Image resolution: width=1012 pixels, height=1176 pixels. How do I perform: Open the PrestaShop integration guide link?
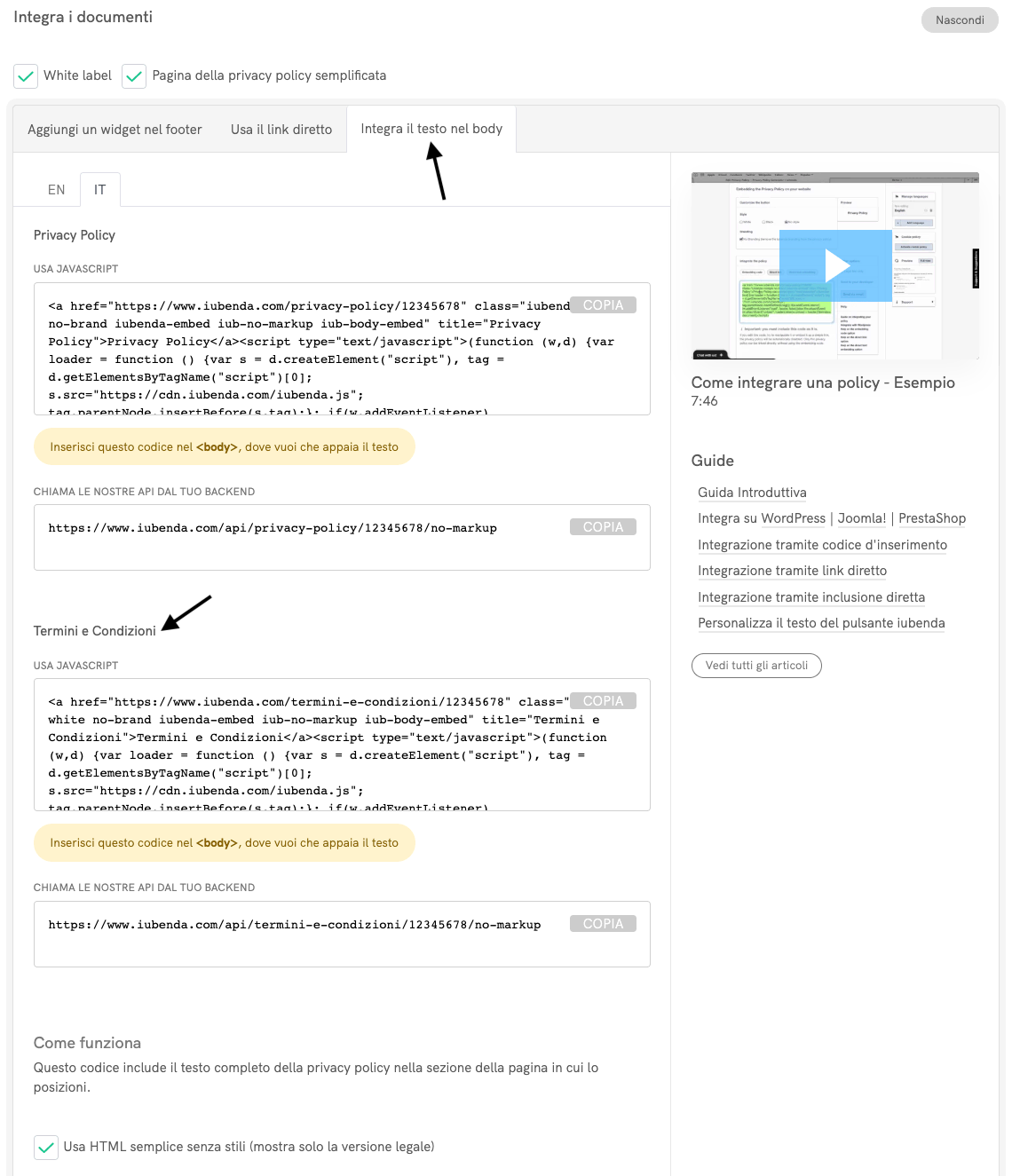pos(931,518)
